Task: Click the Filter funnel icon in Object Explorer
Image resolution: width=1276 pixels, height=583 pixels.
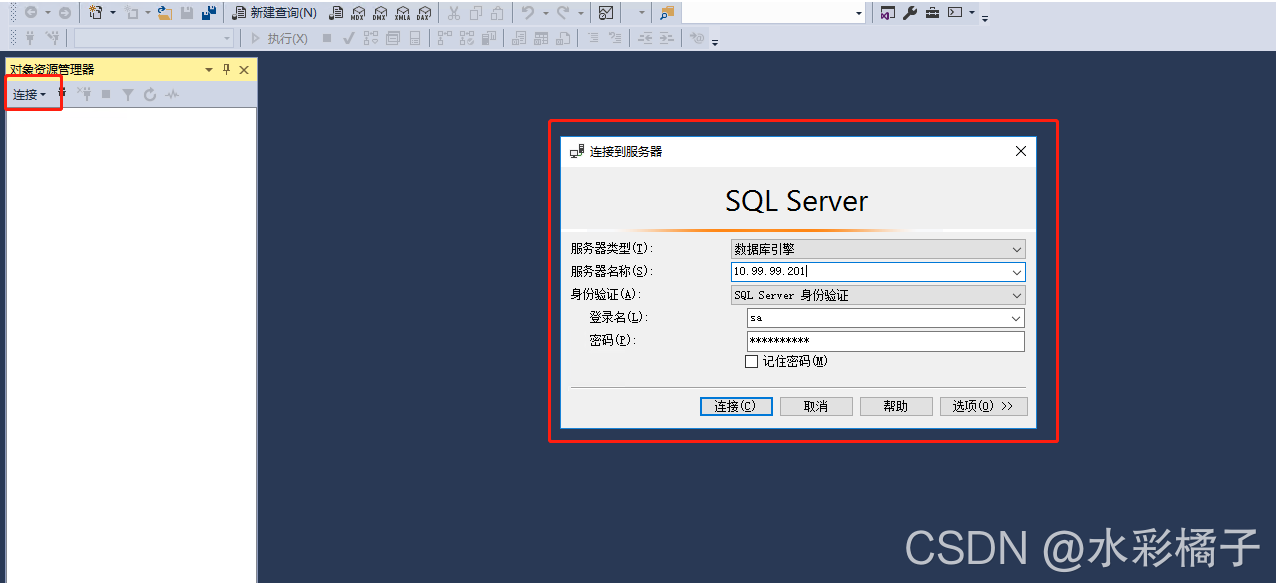Action: 128,94
